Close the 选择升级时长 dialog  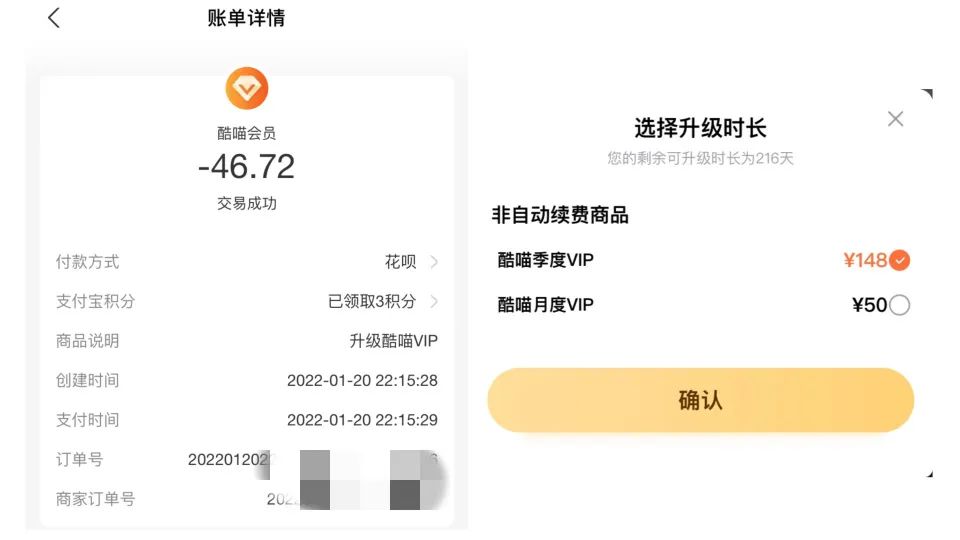coord(895,119)
